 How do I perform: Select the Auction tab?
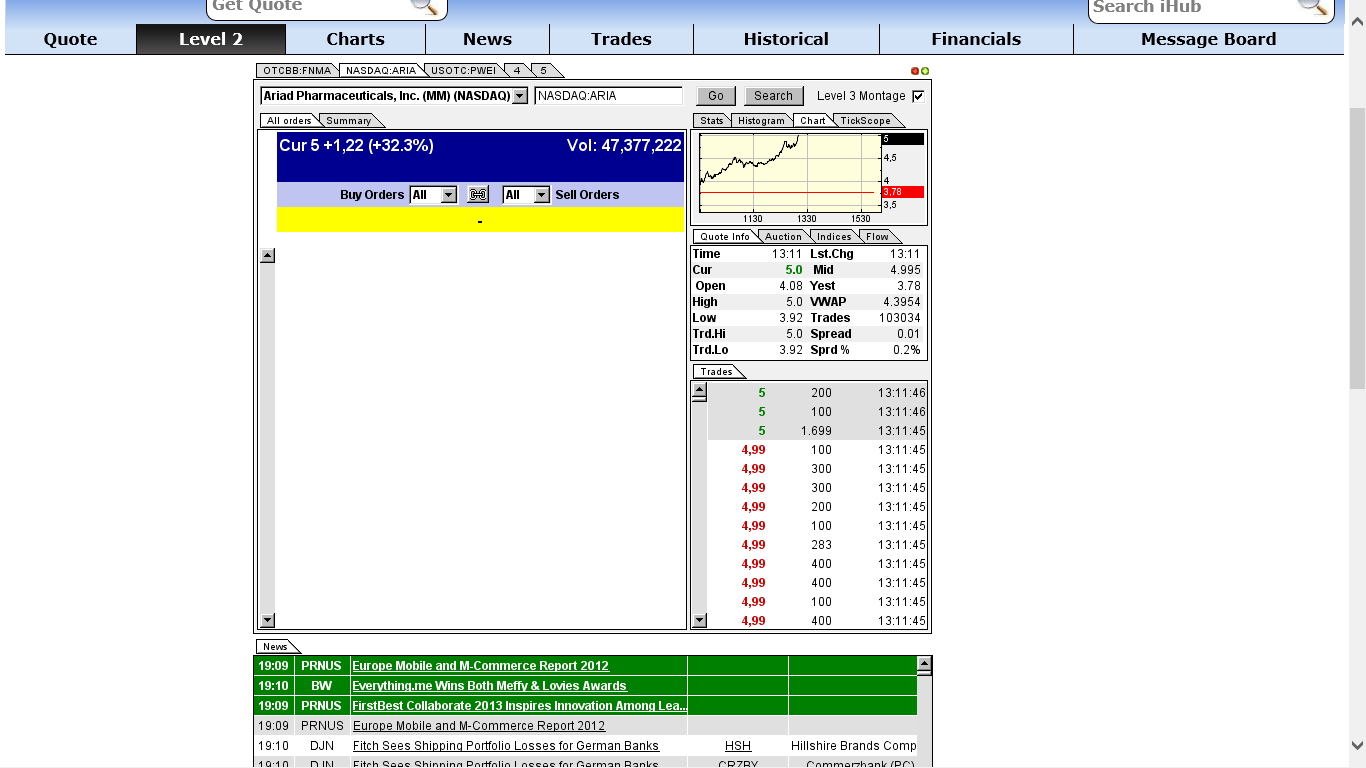point(783,236)
